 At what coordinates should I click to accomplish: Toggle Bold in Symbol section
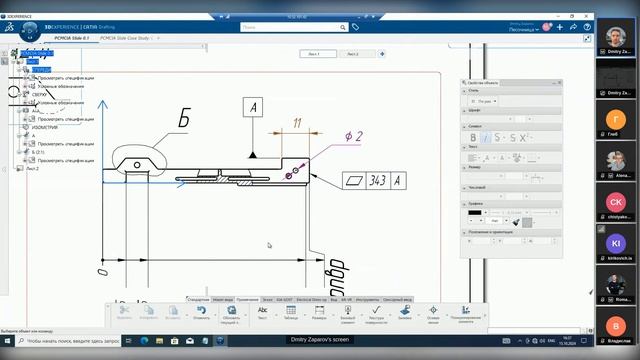click(x=473, y=138)
